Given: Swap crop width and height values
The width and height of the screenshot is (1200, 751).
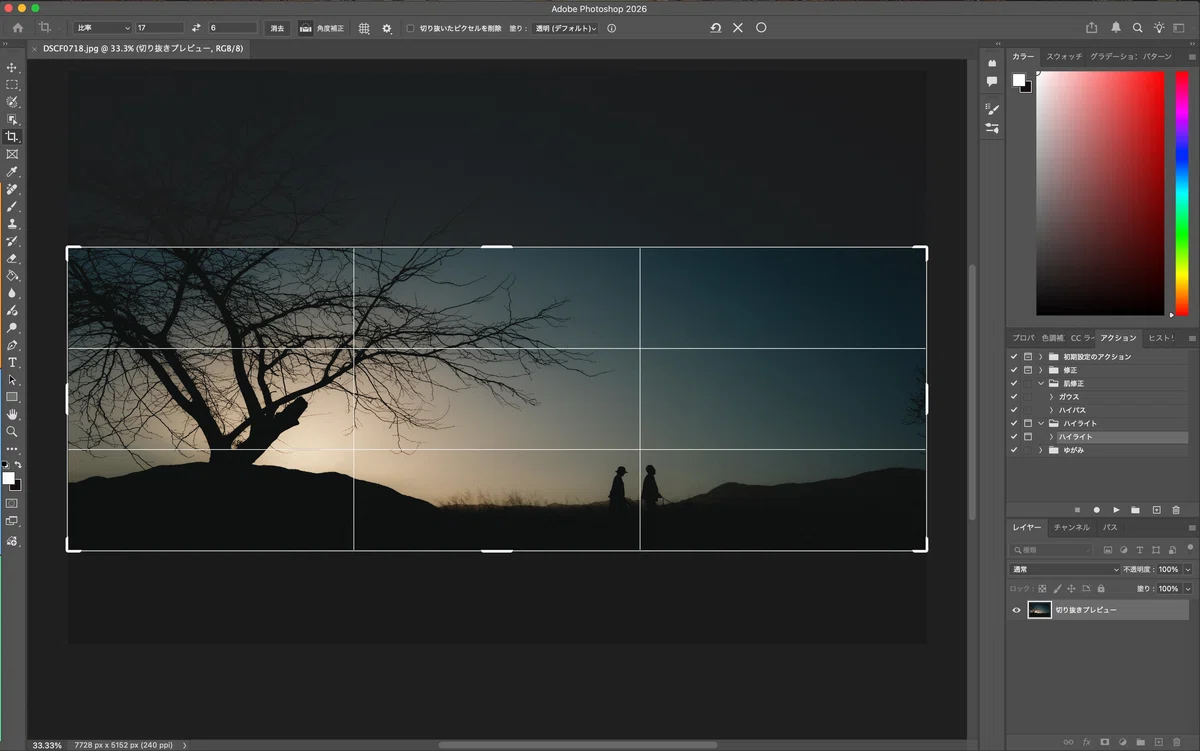Looking at the screenshot, I should tap(196, 28).
